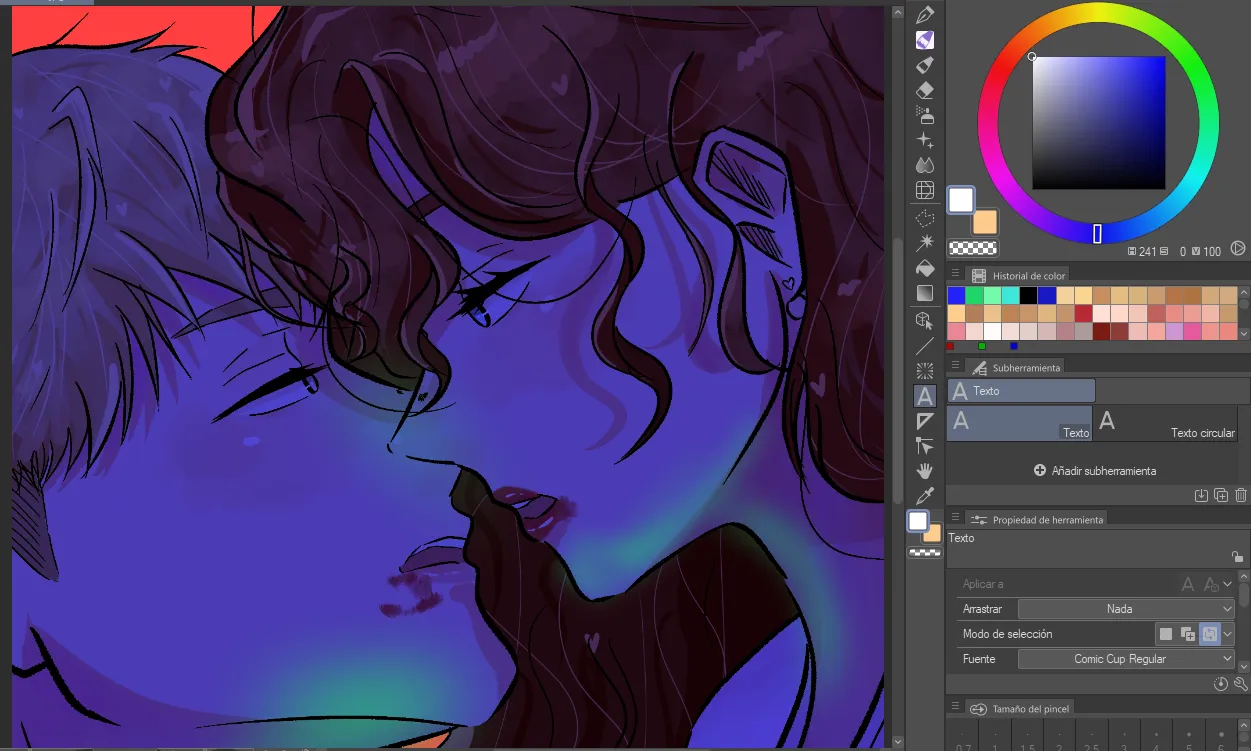This screenshot has height=751, width=1251.
Task: Click the reset tool properties clock icon
Action: pyautogui.click(x=1221, y=684)
